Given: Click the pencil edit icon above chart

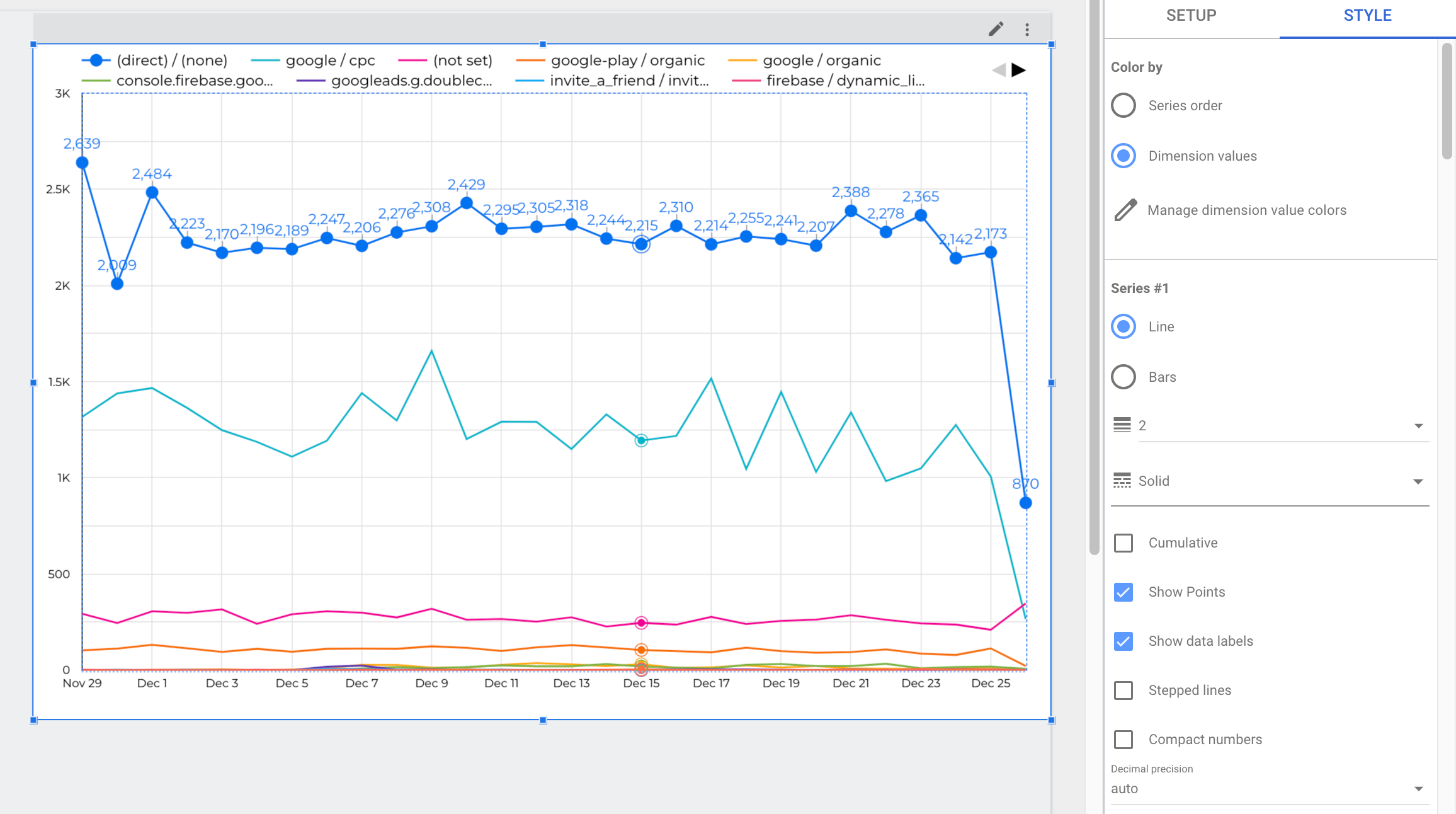Looking at the screenshot, I should pos(996,29).
